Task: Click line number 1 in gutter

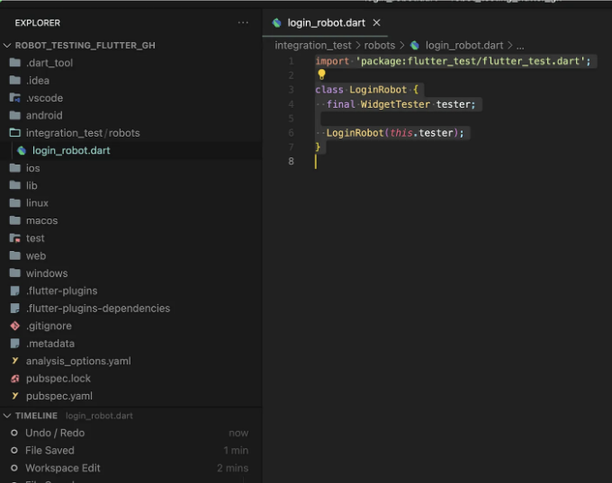Action: click(x=291, y=61)
